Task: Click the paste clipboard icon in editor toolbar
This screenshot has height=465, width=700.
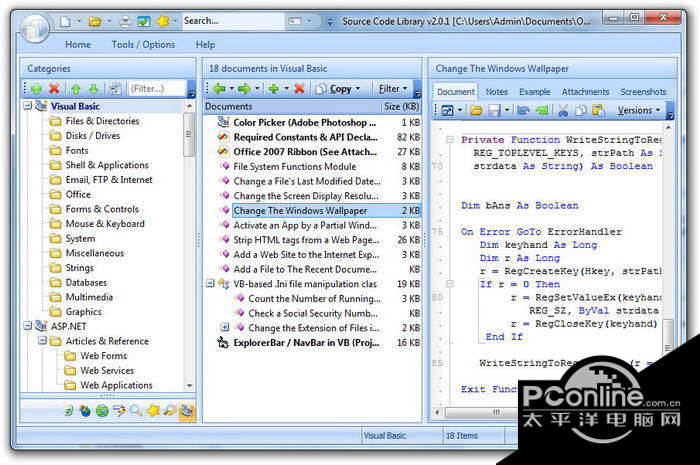Action: (x=599, y=110)
